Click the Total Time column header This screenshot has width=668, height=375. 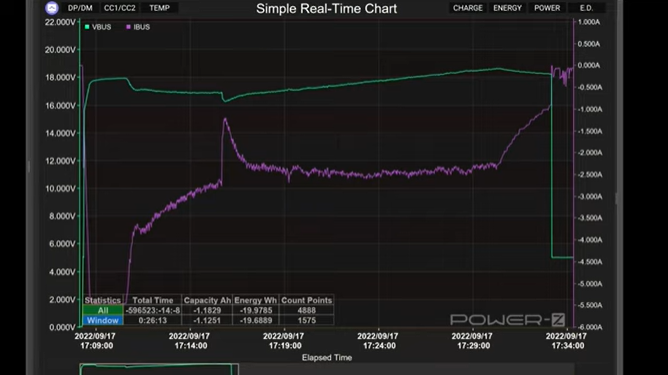click(x=153, y=300)
